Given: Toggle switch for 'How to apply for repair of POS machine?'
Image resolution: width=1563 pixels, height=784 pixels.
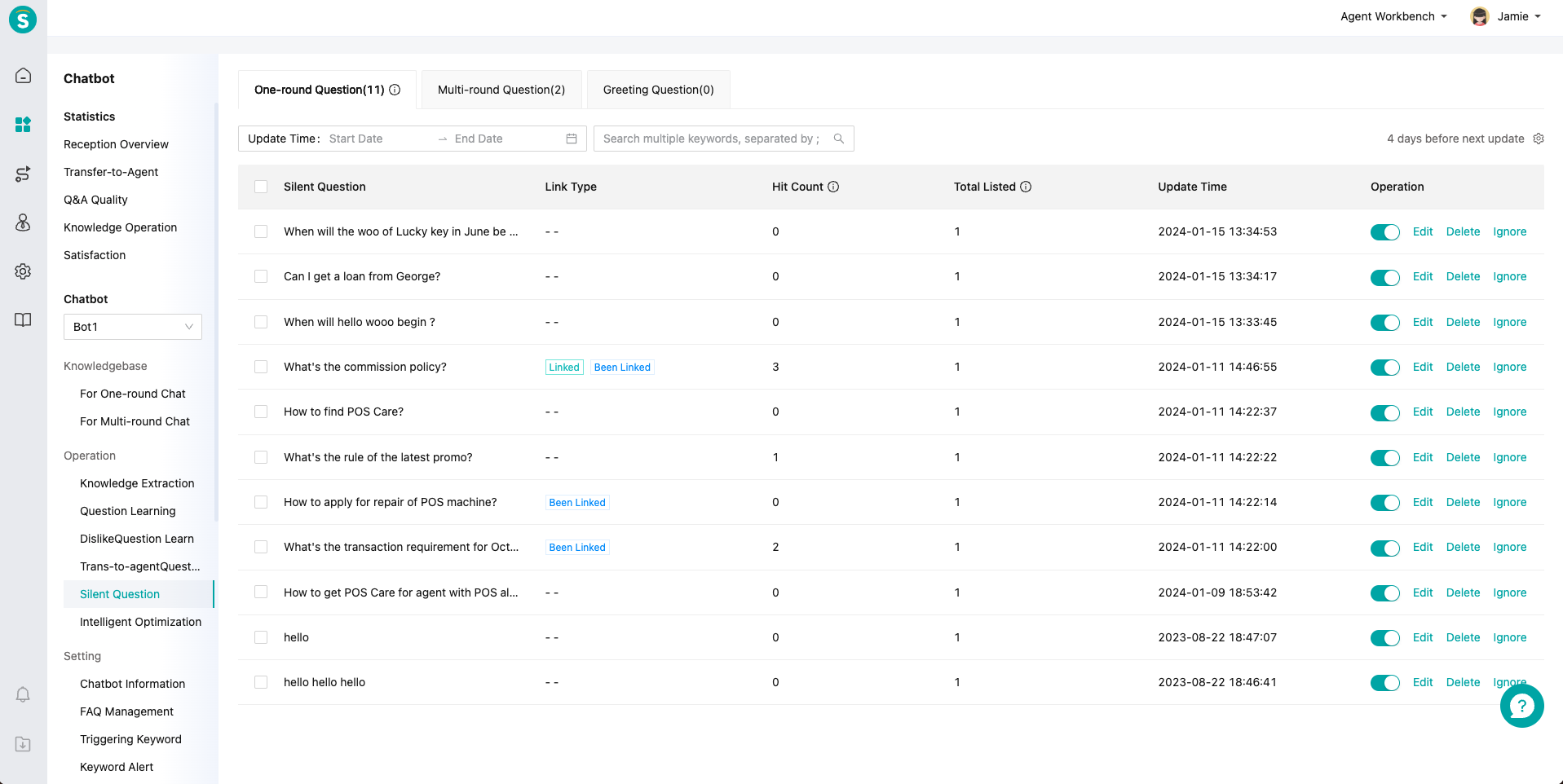Looking at the screenshot, I should click(1384, 503).
